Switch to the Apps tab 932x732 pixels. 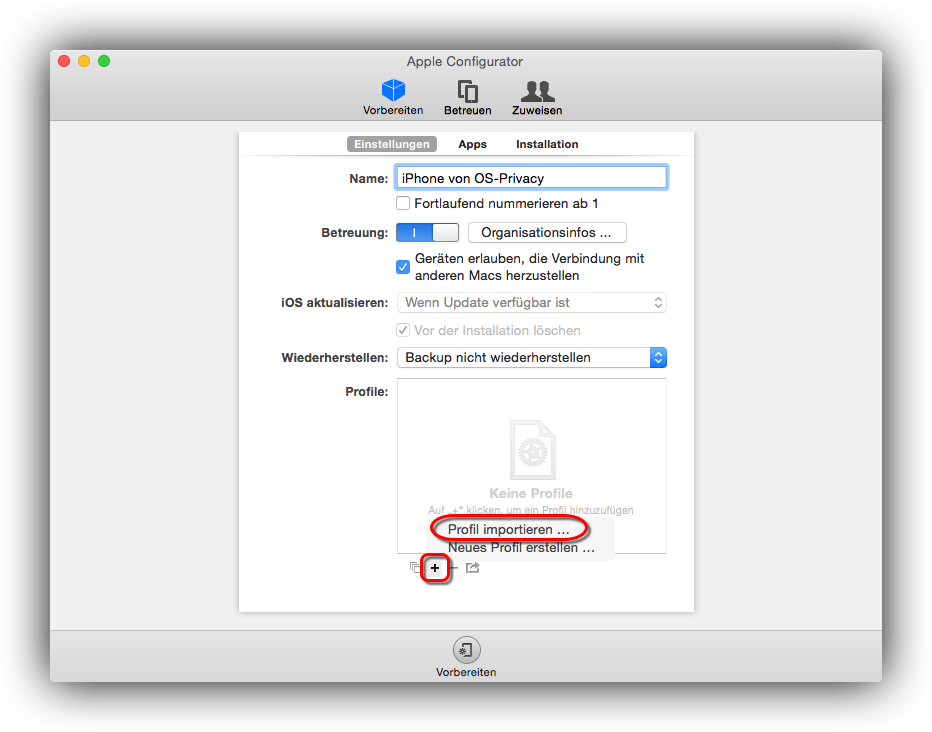pyautogui.click(x=473, y=144)
